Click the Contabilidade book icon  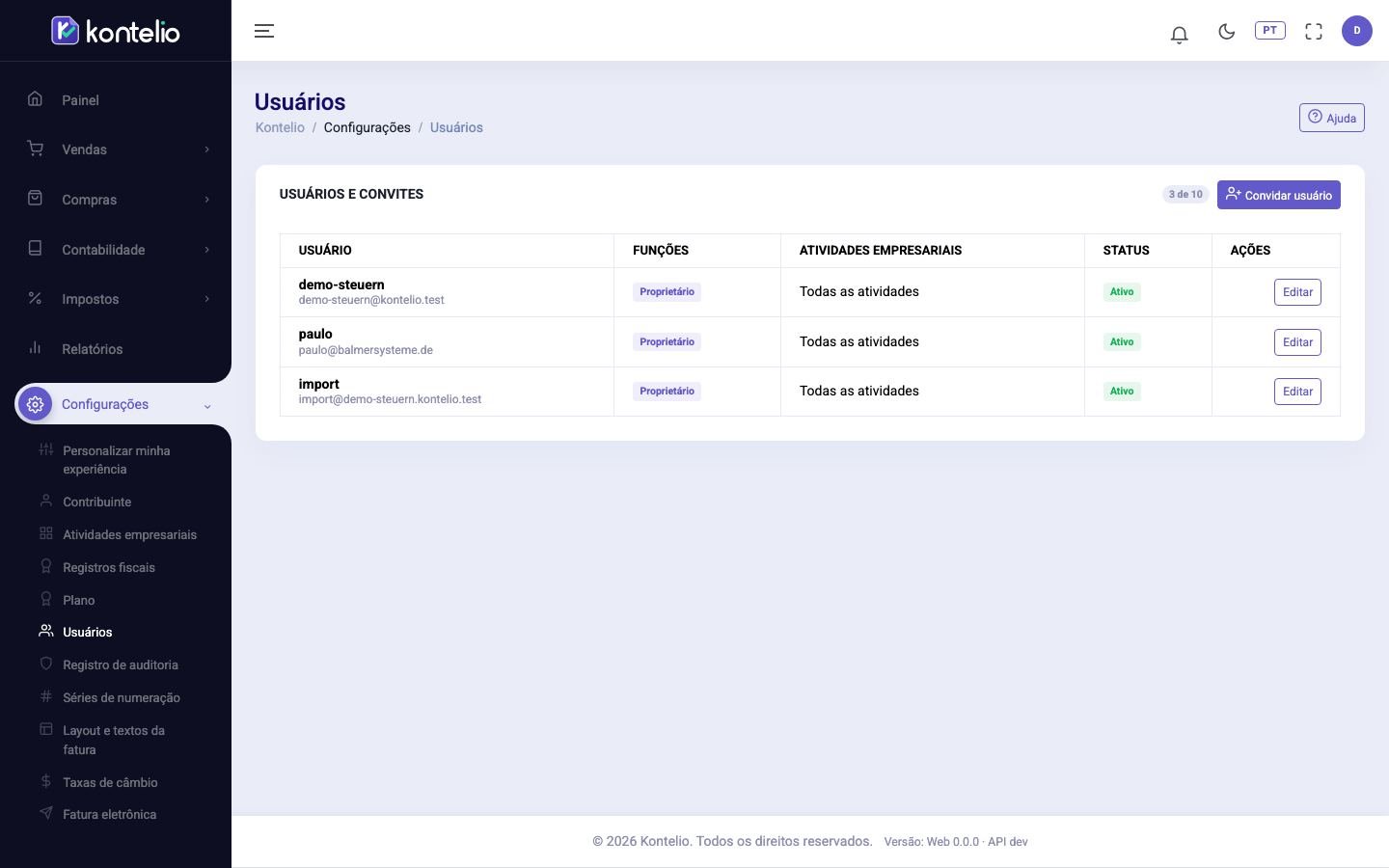pyautogui.click(x=36, y=248)
